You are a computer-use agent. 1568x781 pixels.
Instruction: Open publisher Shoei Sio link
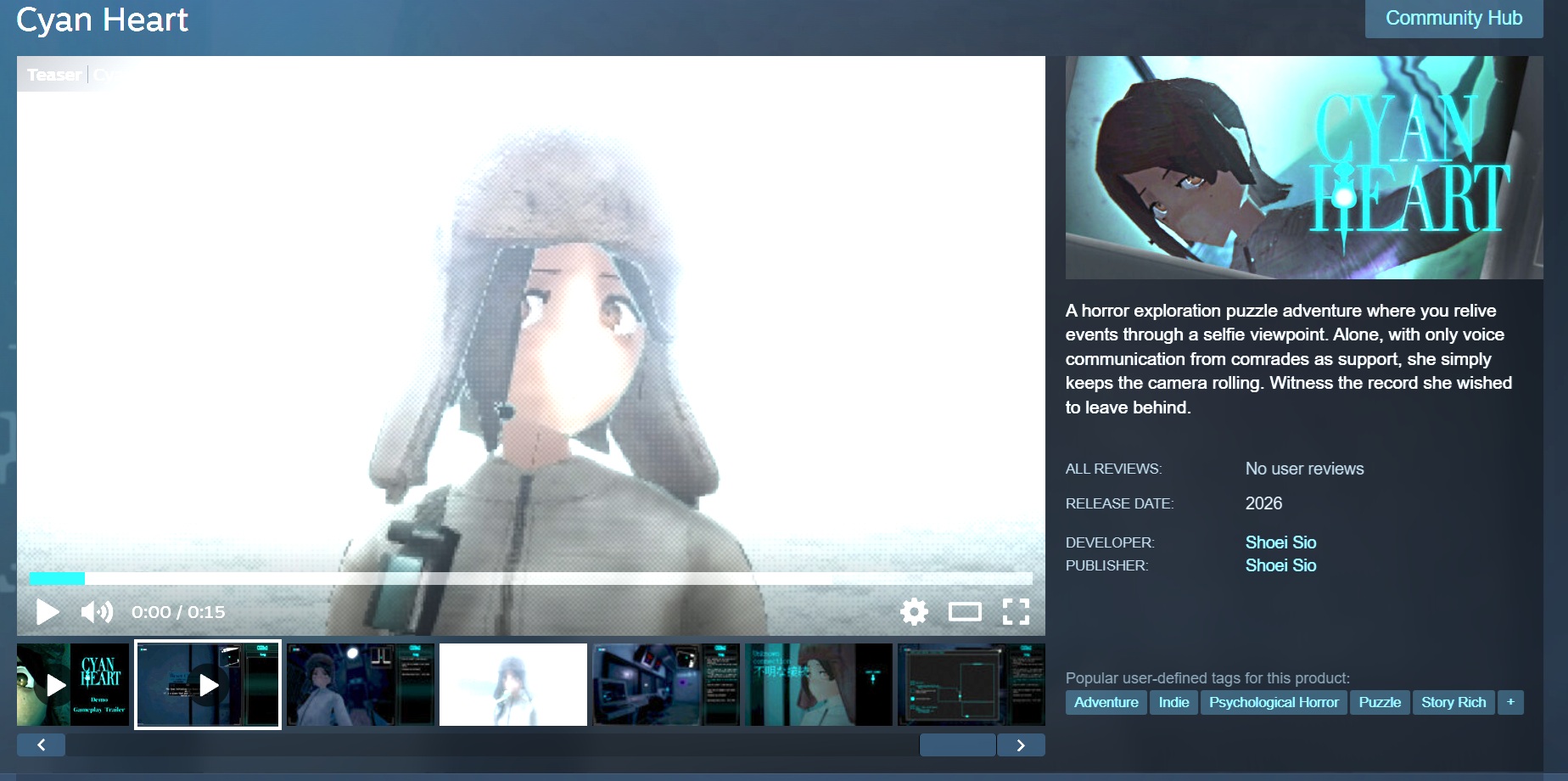pyautogui.click(x=1280, y=565)
